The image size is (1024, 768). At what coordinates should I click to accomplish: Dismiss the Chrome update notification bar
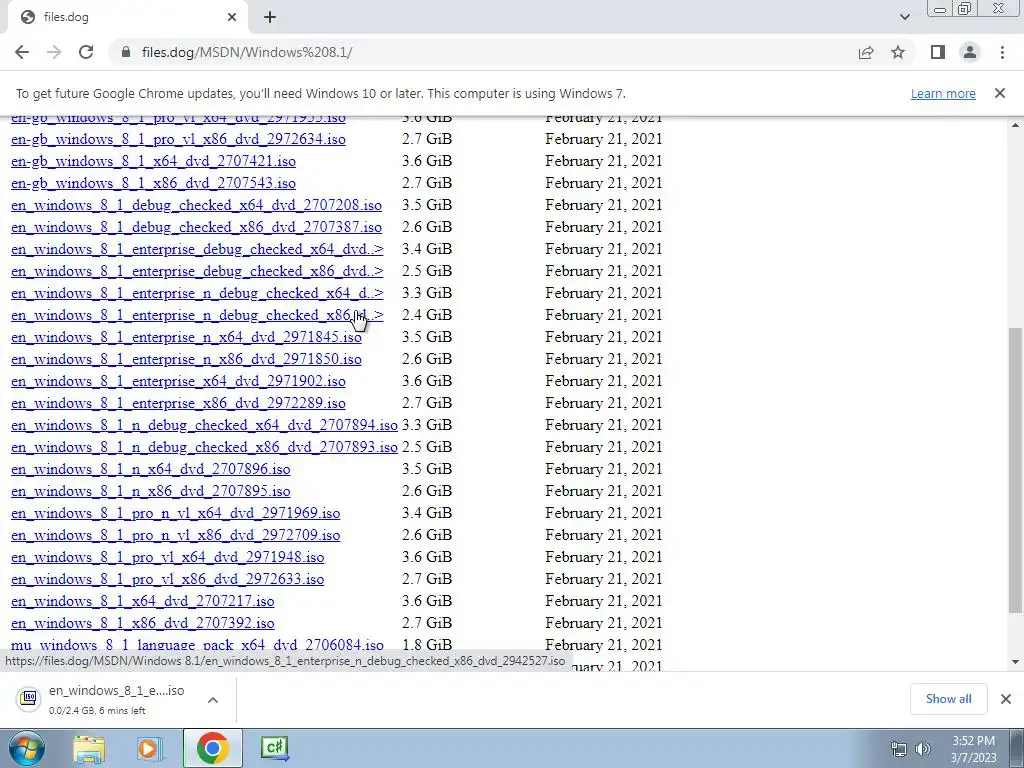(999, 93)
